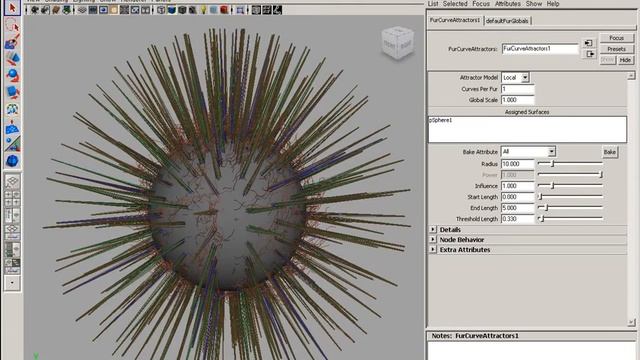
Task: Expand the Details section
Action: point(433,230)
